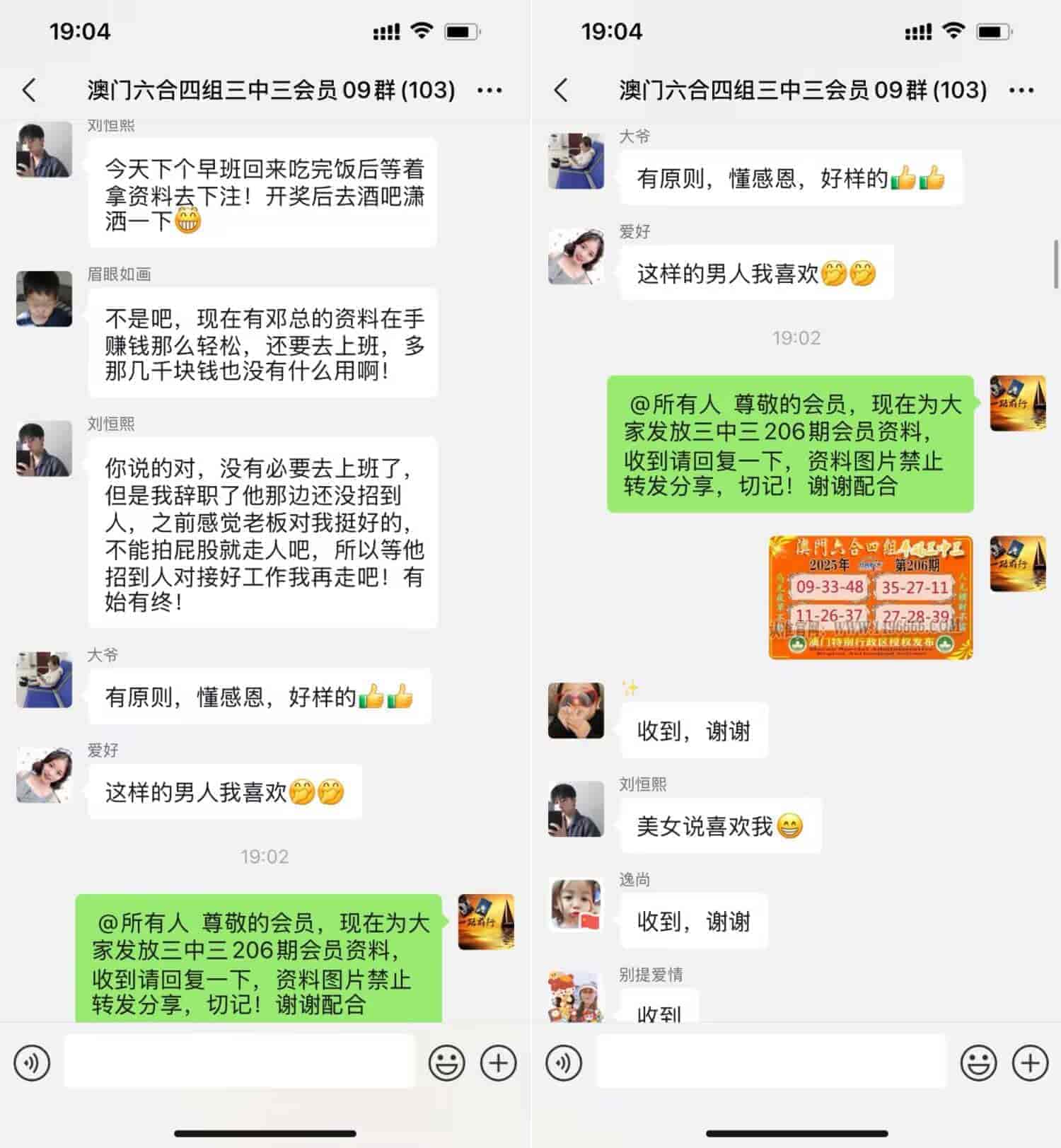Tap the voice input icon in left chat
This screenshot has height=1148, width=1061.
point(32,1062)
